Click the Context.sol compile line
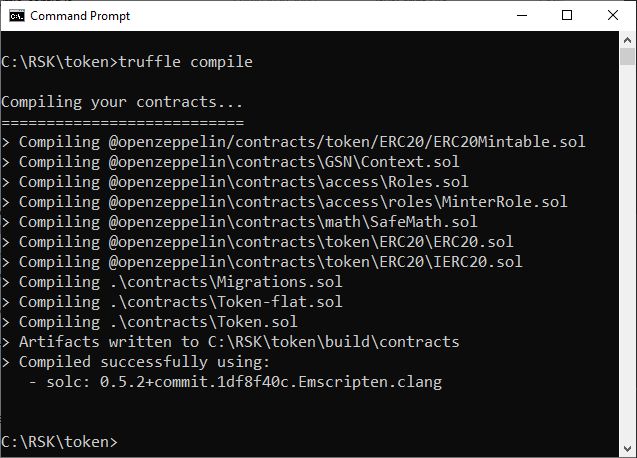 coord(230,162)
